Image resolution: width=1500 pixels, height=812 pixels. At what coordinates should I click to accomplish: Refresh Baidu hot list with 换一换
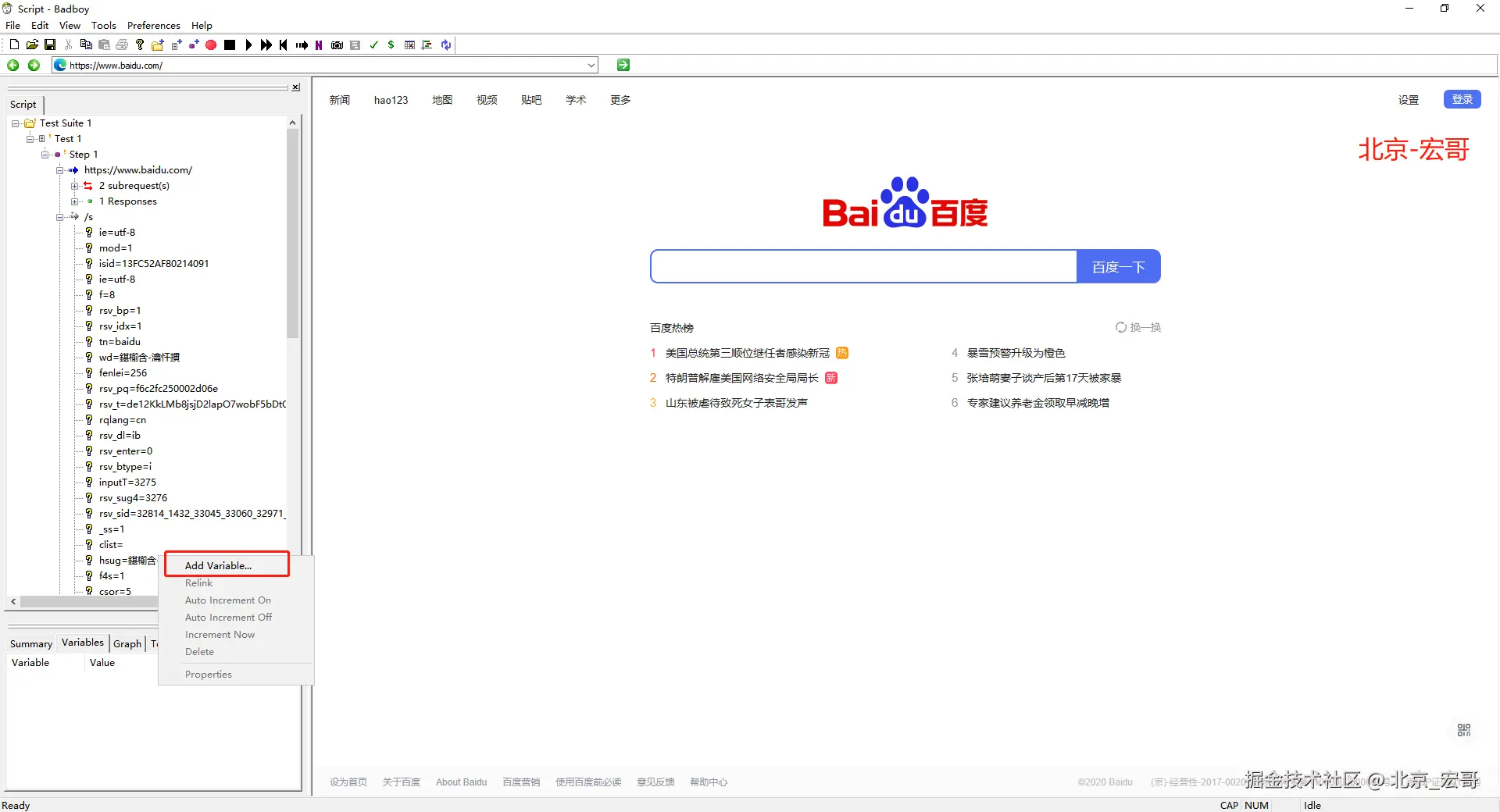click(x=1138, y=328)
